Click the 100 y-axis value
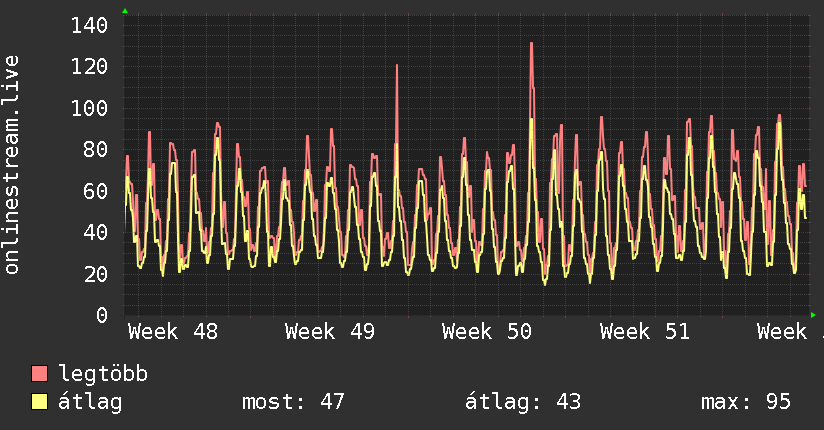The image size is (824, 430). (x=89, y=108)
